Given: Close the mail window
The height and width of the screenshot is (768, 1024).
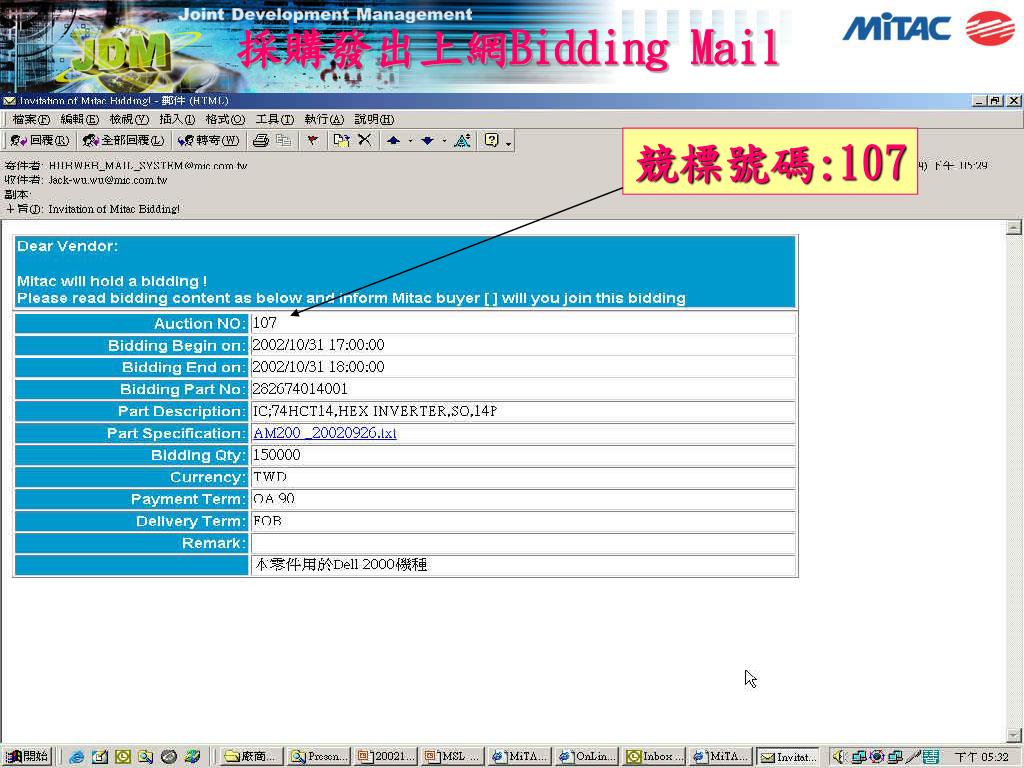Looking at the screenshot, I should 1014,101.
